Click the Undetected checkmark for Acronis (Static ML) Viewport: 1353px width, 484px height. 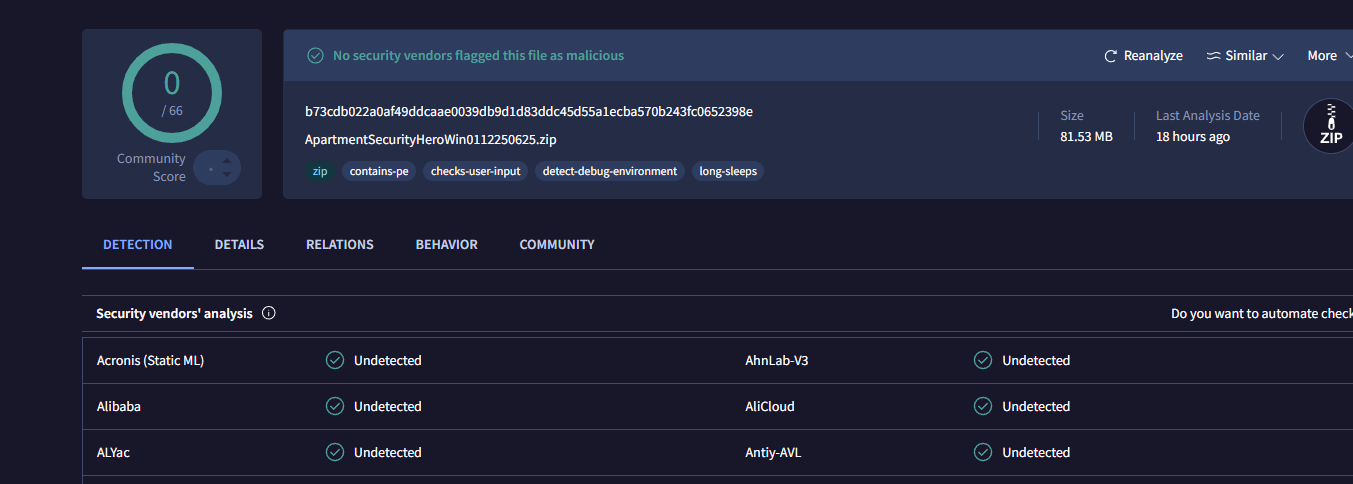click(335, 360)
